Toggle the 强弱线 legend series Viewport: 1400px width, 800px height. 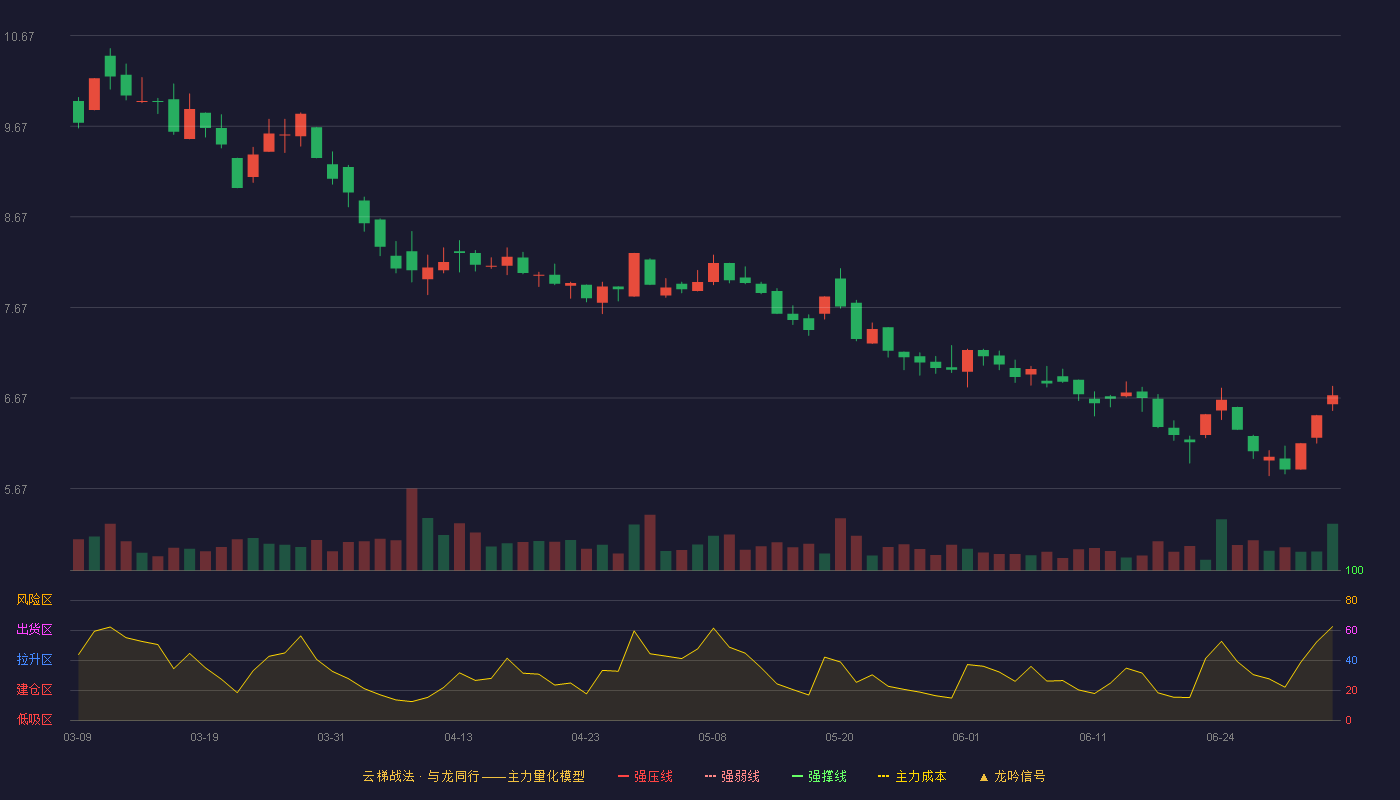(x=732, y=776)
